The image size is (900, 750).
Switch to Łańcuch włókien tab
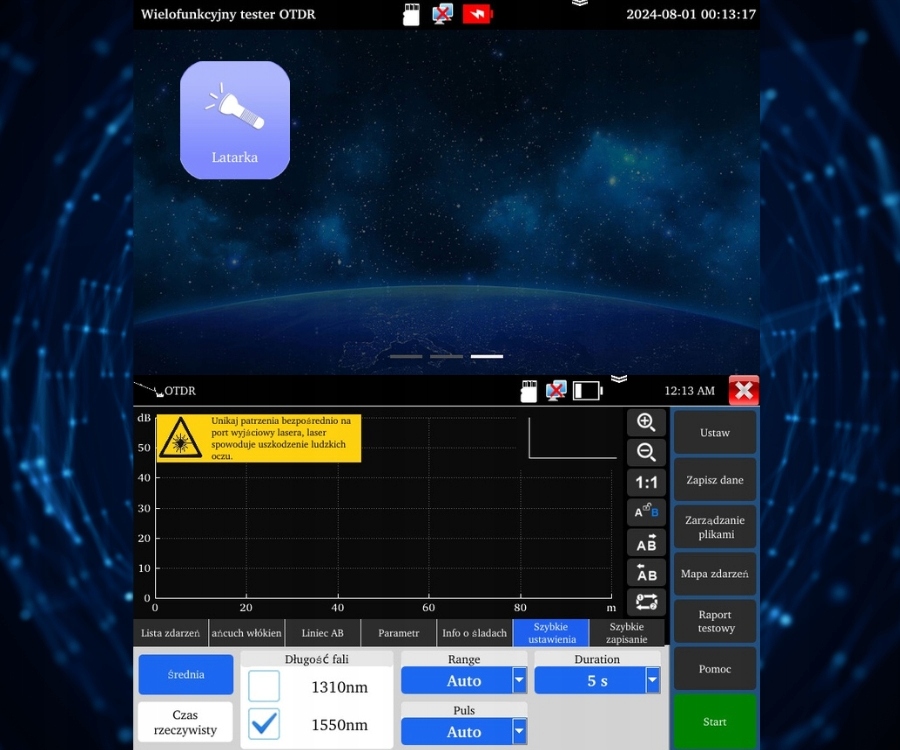pyautogui.click(x=246, y=633)
